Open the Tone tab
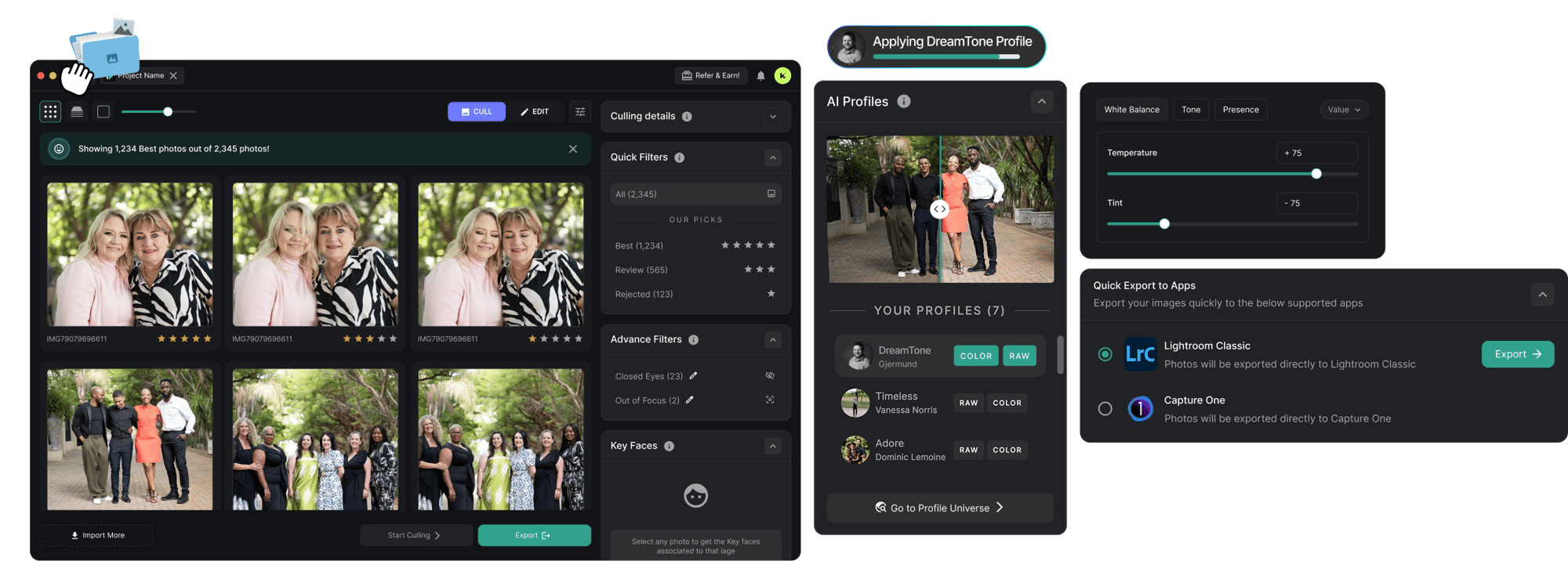Image resolution: width=1568 pixels, height=561 pixels. [x=1190, y=110]
